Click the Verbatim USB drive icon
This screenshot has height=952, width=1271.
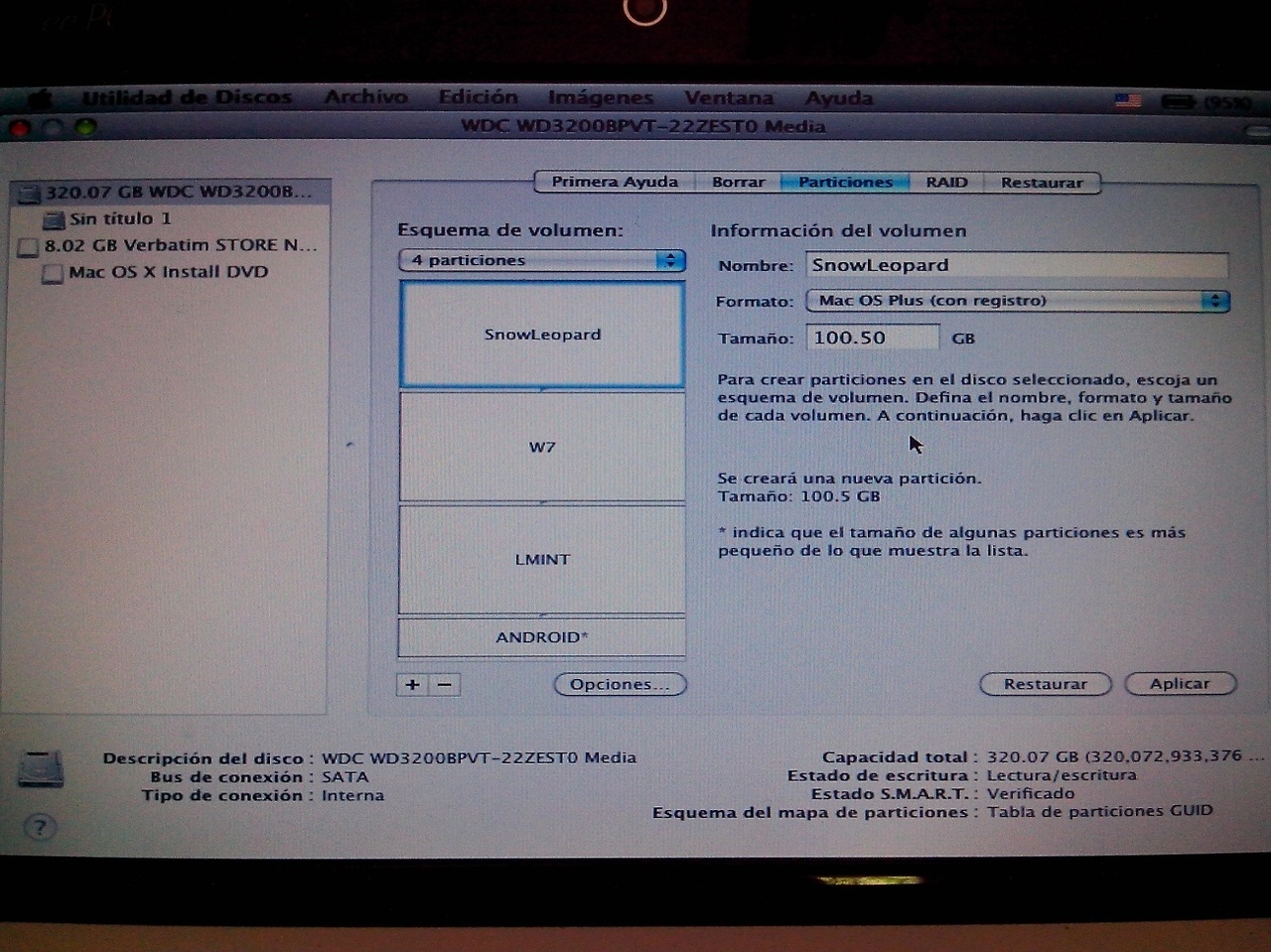tap(29, 246)
